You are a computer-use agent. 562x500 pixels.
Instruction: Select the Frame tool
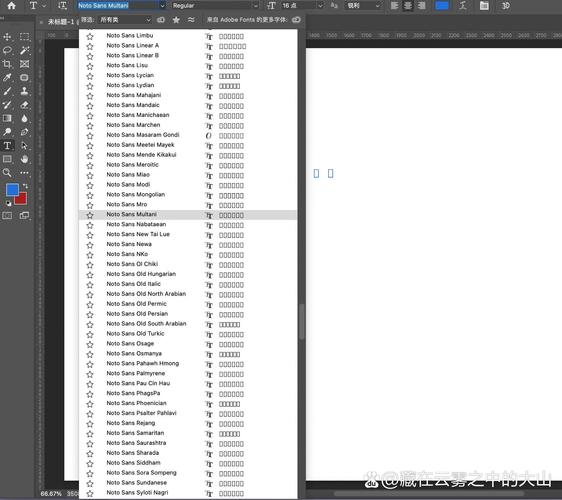[24, 64]
